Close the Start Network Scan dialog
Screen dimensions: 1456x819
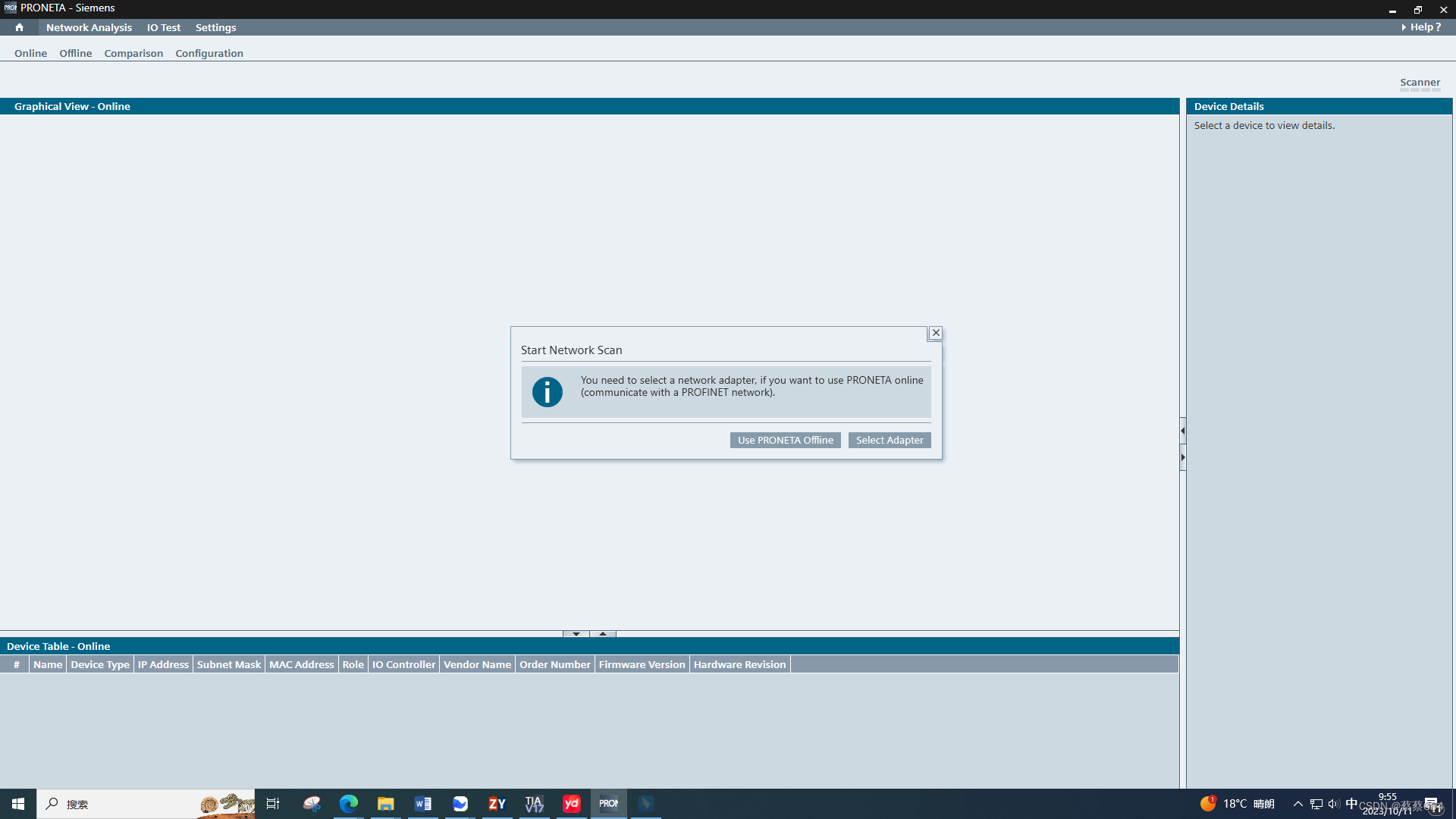point(936,333)
